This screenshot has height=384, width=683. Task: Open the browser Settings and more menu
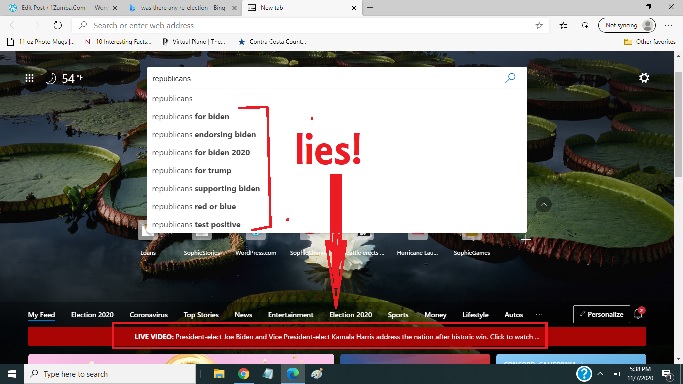tap(669, 25)
